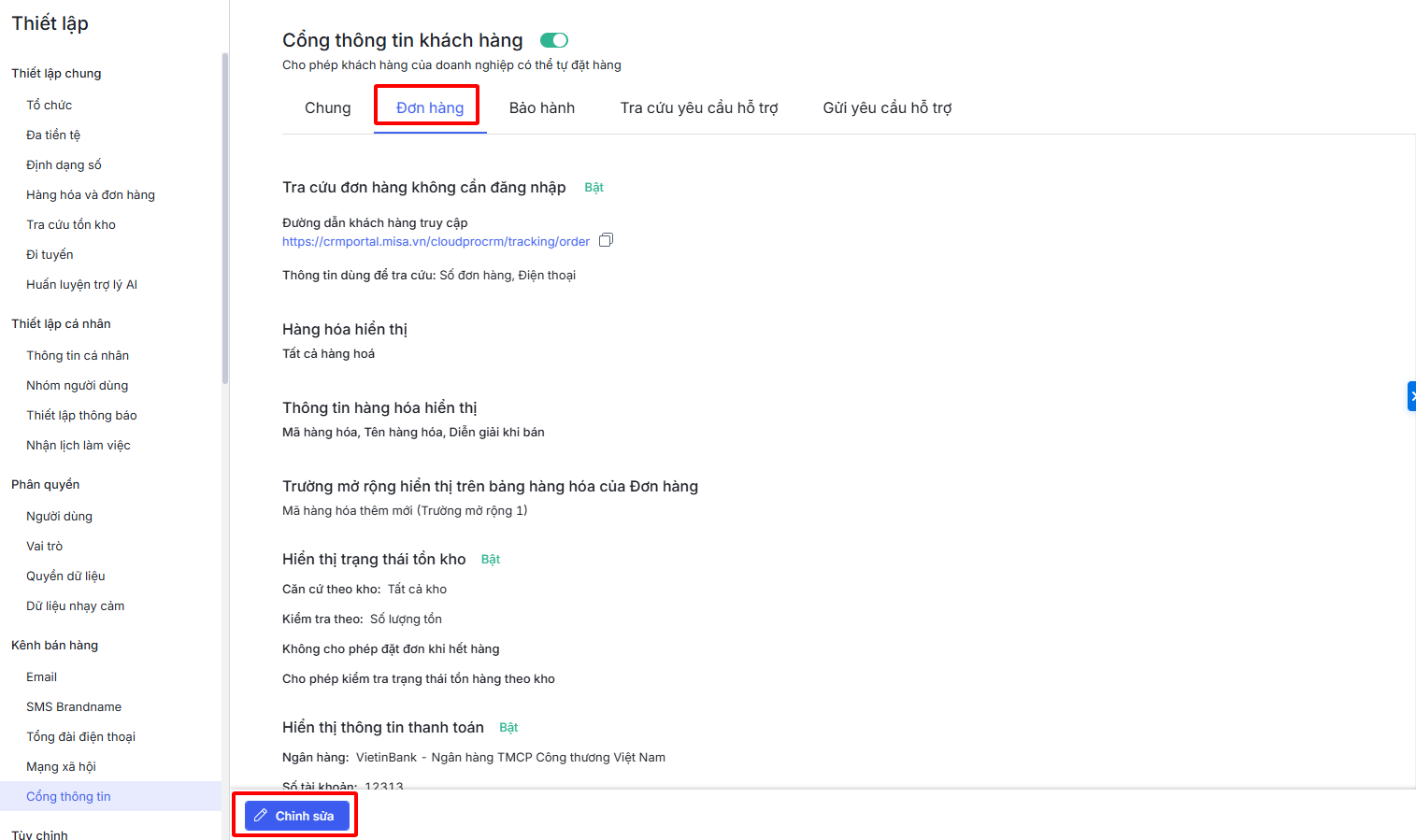1416x840 pixels.
Task: Open Tổng đài điện thoại settings
Action: coord(80,736)
